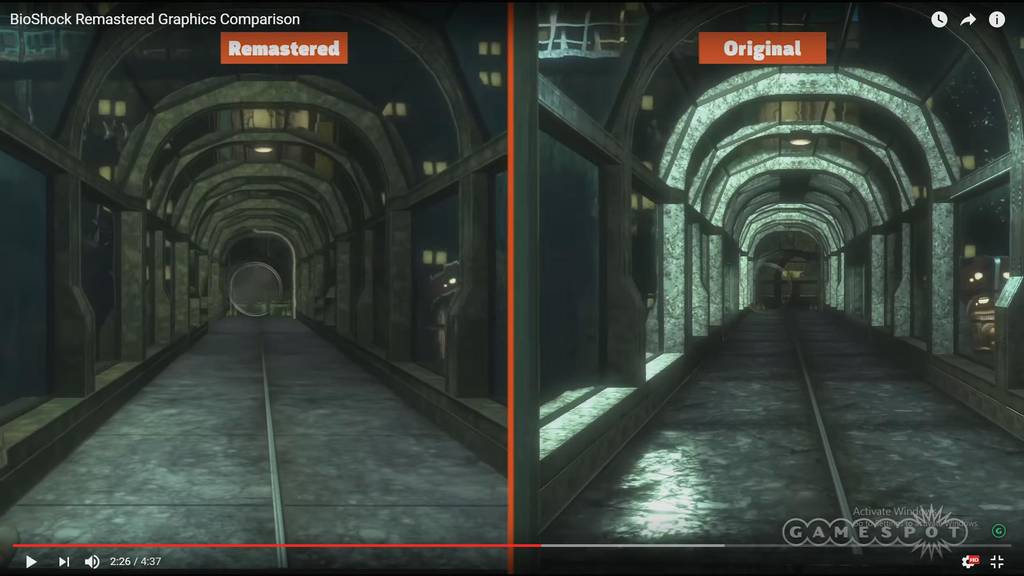The image size is (1024, 576).
Task: Mute the video volume
Action: 92,561
